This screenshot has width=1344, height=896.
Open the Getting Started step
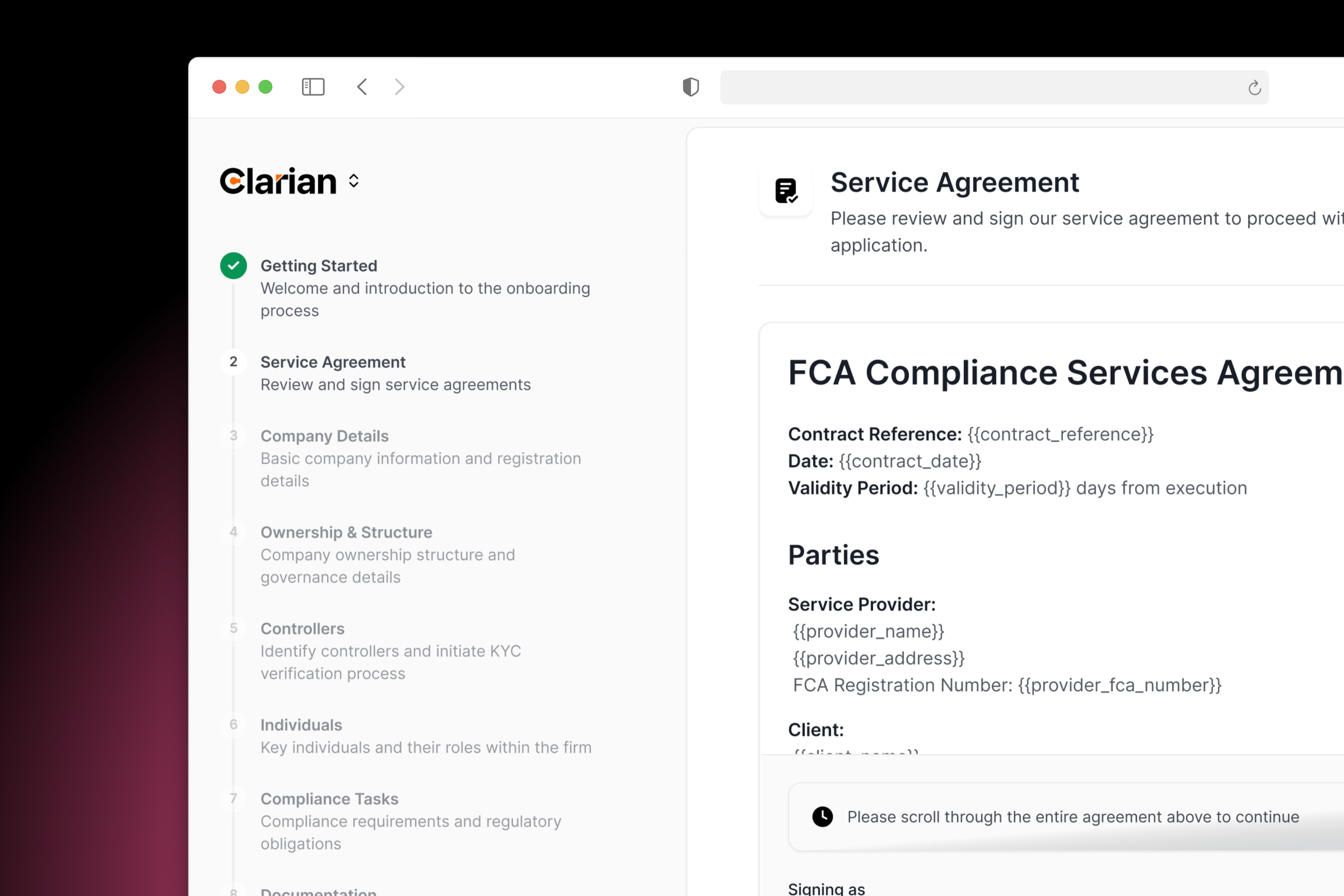click(x=425, y=288)
